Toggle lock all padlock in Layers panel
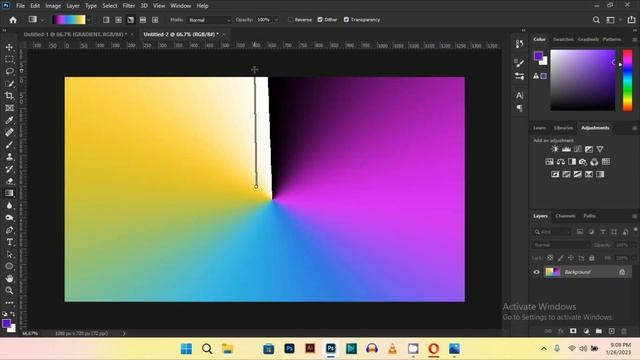This screenshot has width=640, height=360. (592, 258)
